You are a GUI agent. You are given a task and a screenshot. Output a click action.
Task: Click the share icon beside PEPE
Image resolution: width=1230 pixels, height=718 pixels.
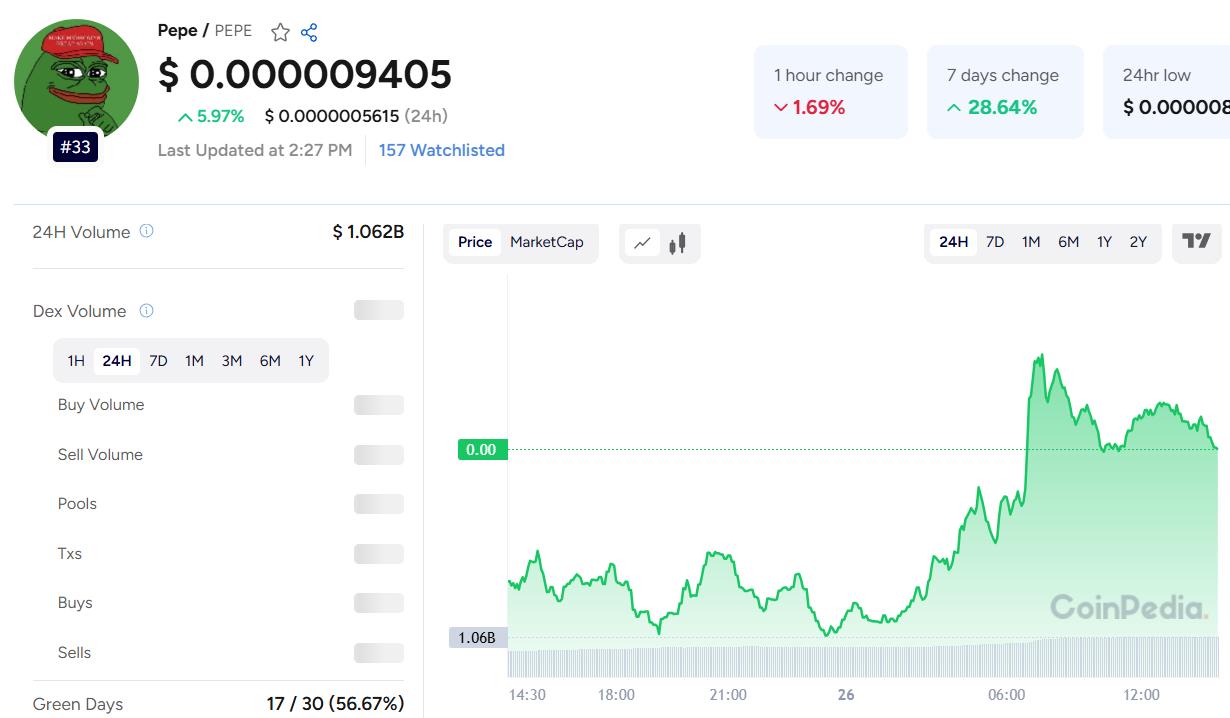click(x=309, y=32)
